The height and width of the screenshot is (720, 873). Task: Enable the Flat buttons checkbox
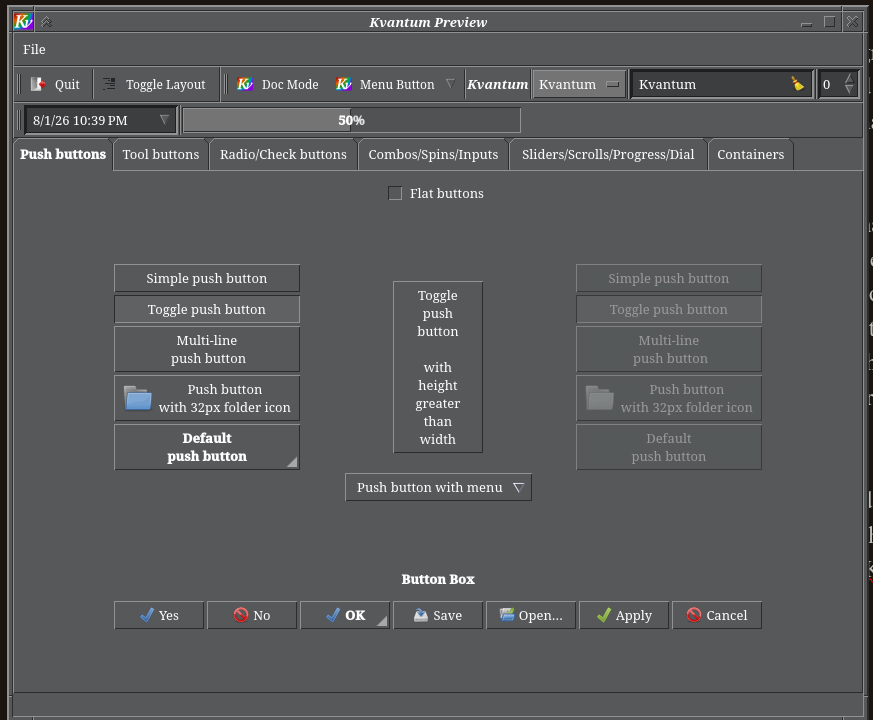coord(395,193)
